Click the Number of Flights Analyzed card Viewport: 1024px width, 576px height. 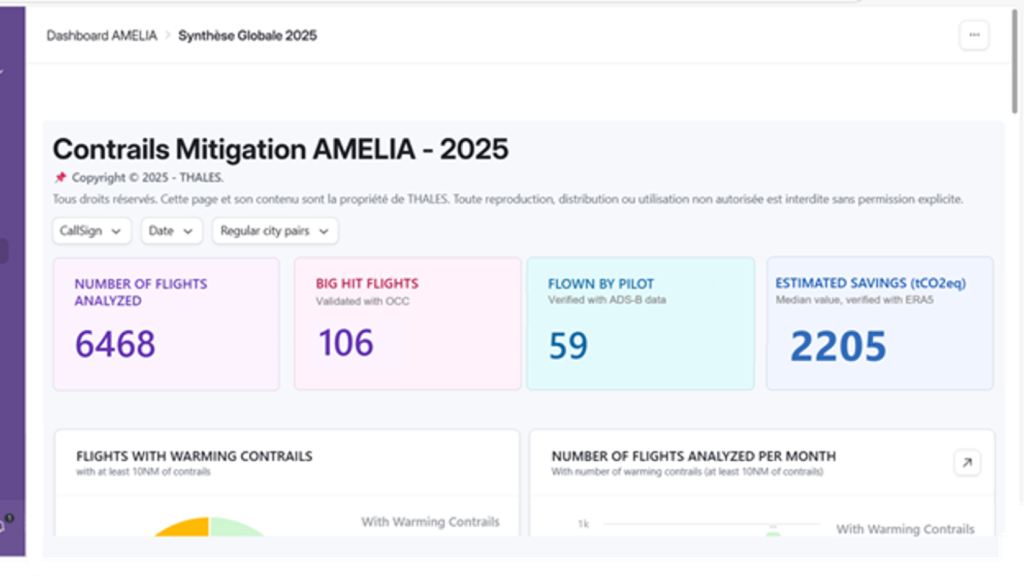[x=166, y=322]
